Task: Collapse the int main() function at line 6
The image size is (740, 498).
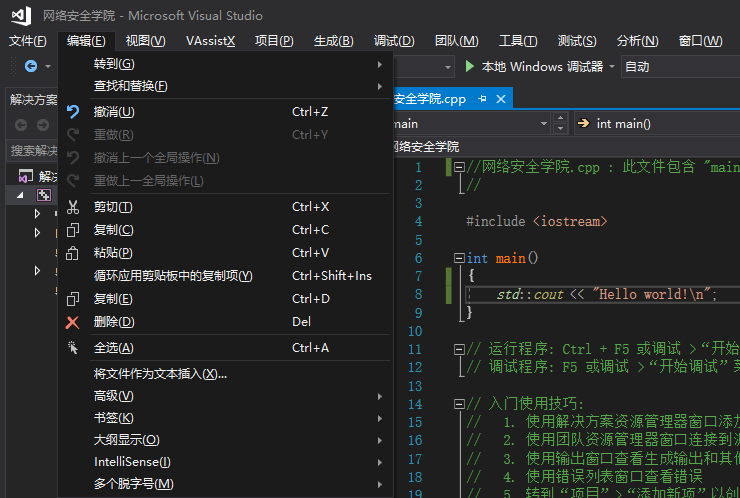Action: pos(459,258)
